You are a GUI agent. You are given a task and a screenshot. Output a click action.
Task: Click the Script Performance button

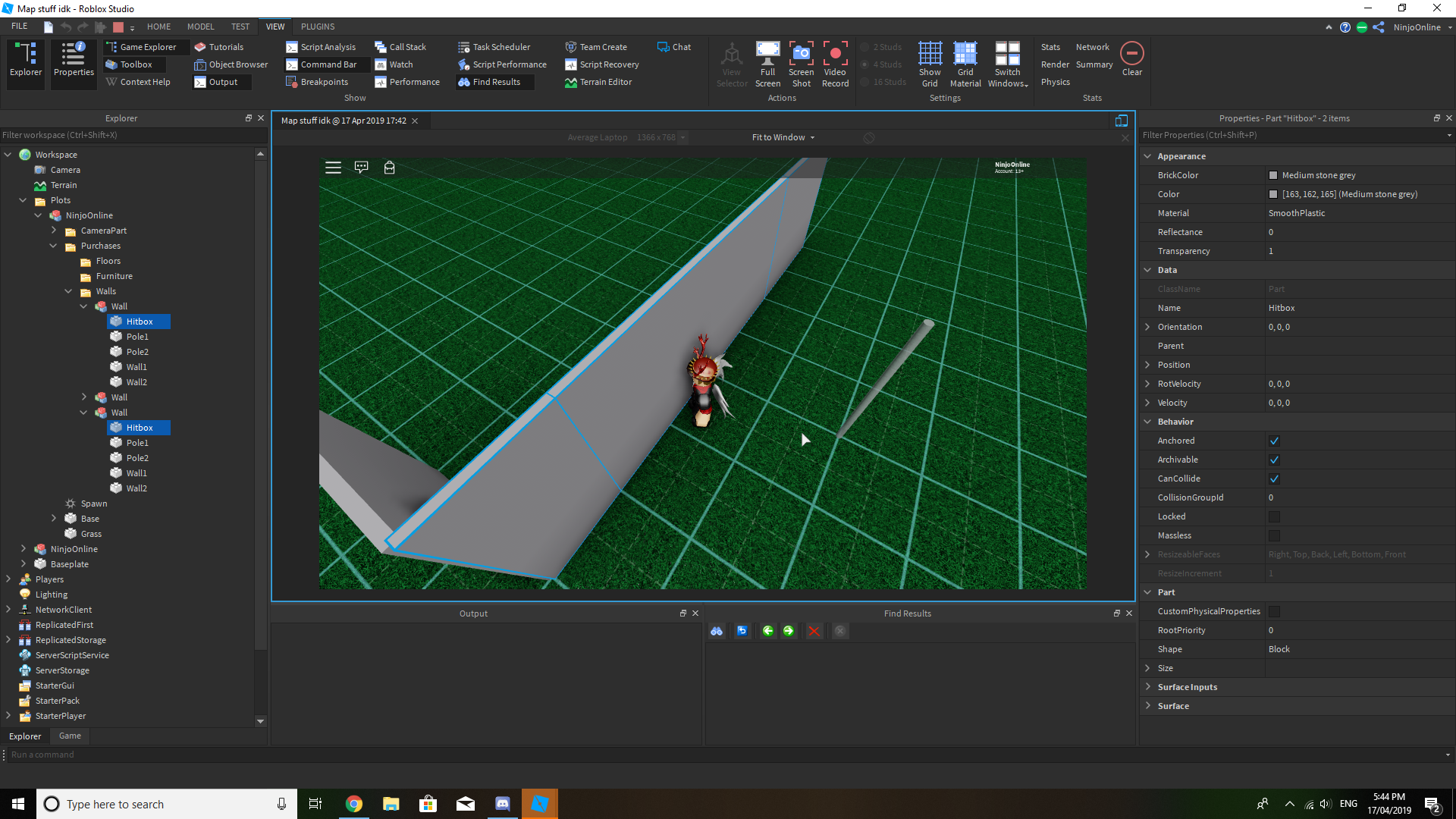click(502, 64)
